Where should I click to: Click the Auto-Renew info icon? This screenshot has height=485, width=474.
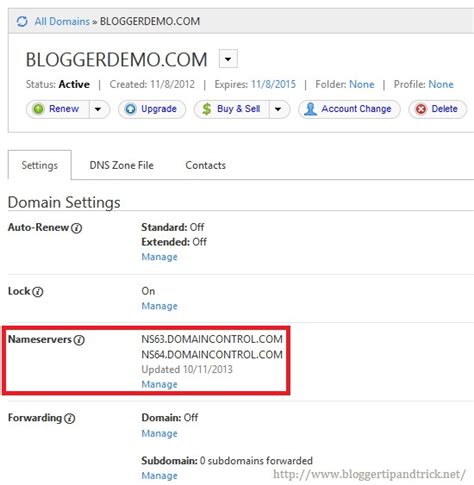pos(77,228)
